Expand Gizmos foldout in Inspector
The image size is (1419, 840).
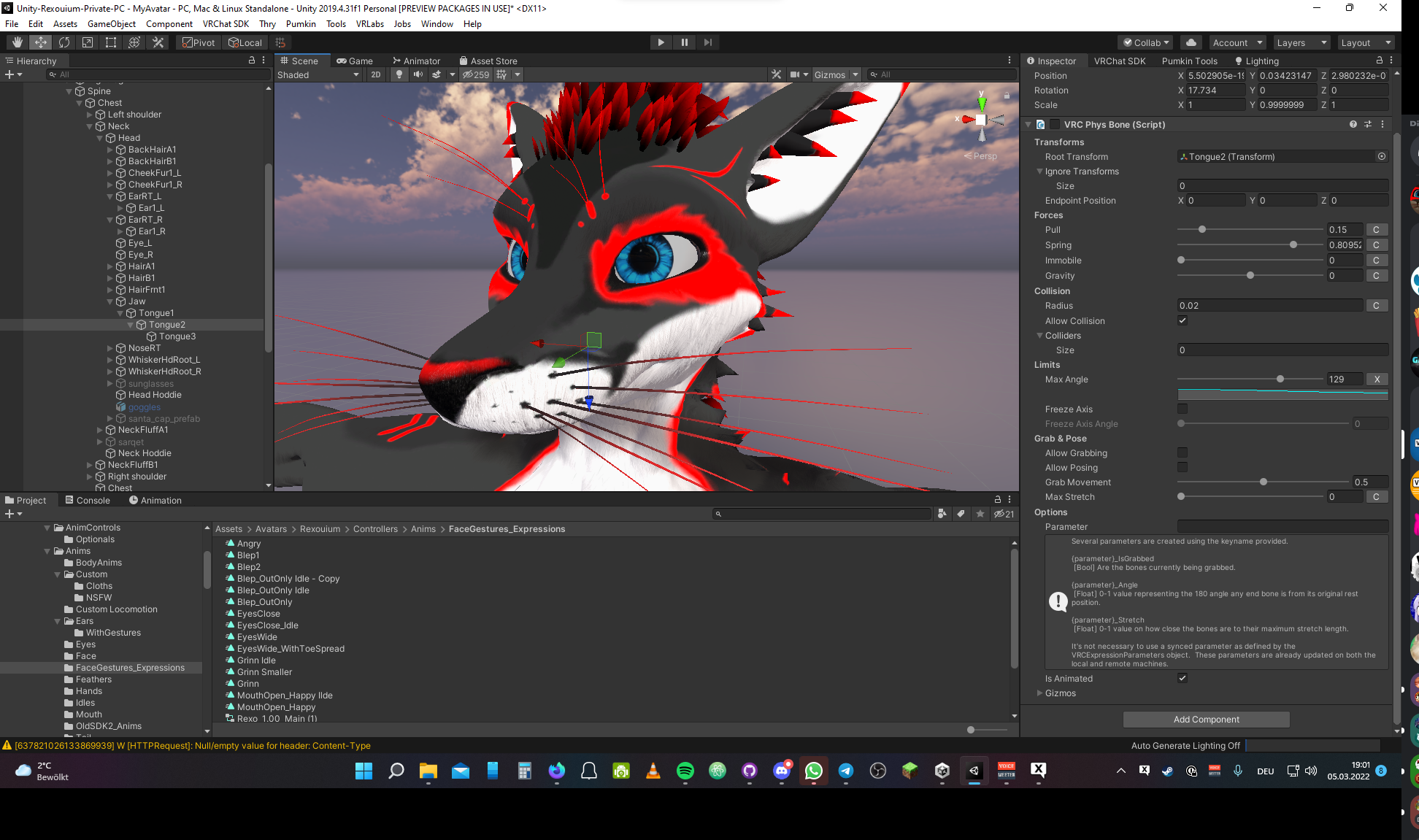(x=1039, y=693)
